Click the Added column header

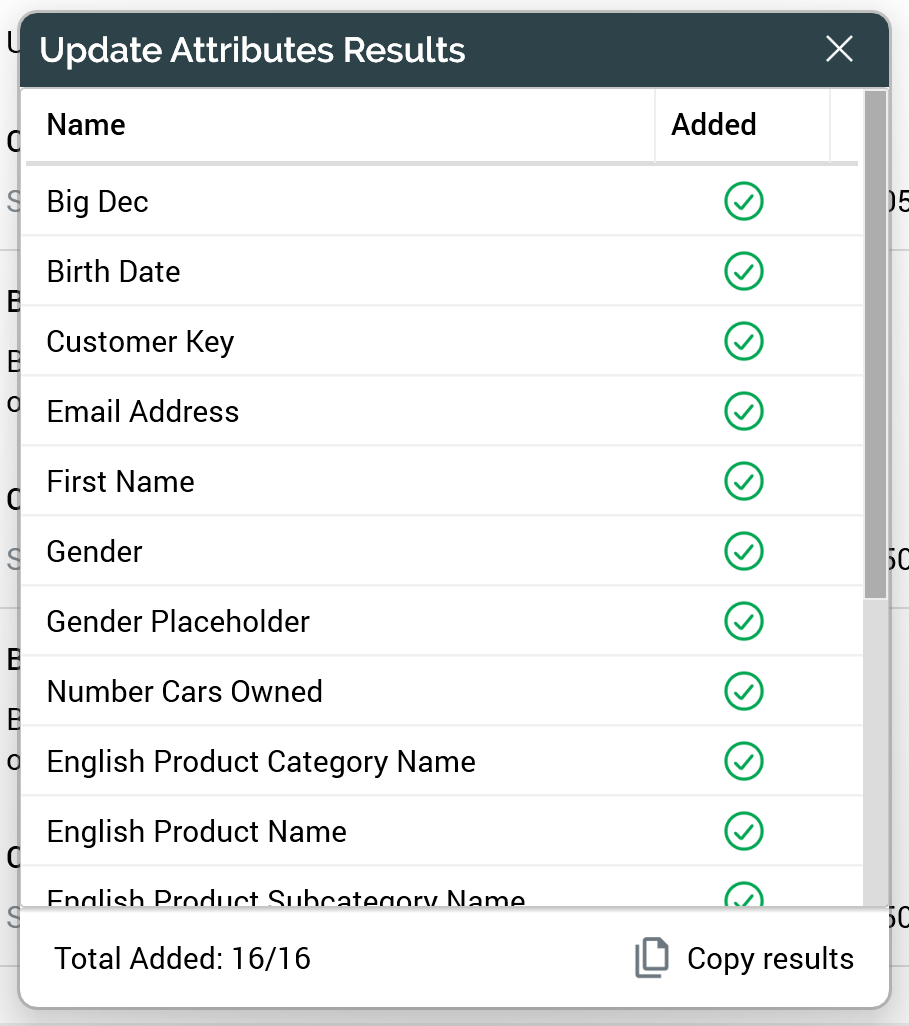coord(713,125)
